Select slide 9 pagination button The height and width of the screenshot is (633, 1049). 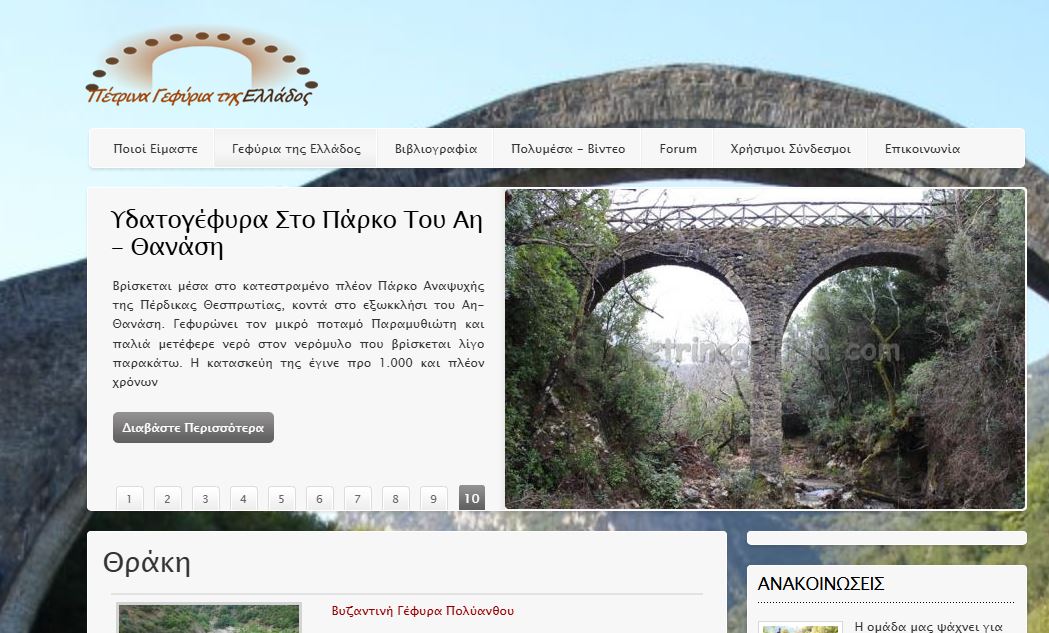pyautogui.click(x=433, y=498)
